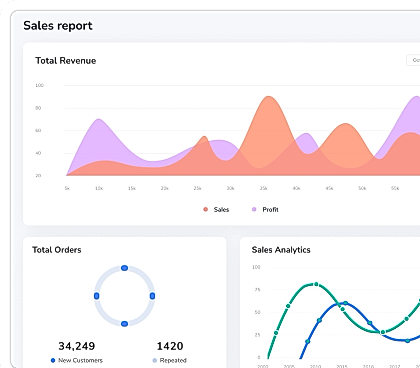
Task: Toggle the Sales series legend label
Action: (221, 210)
